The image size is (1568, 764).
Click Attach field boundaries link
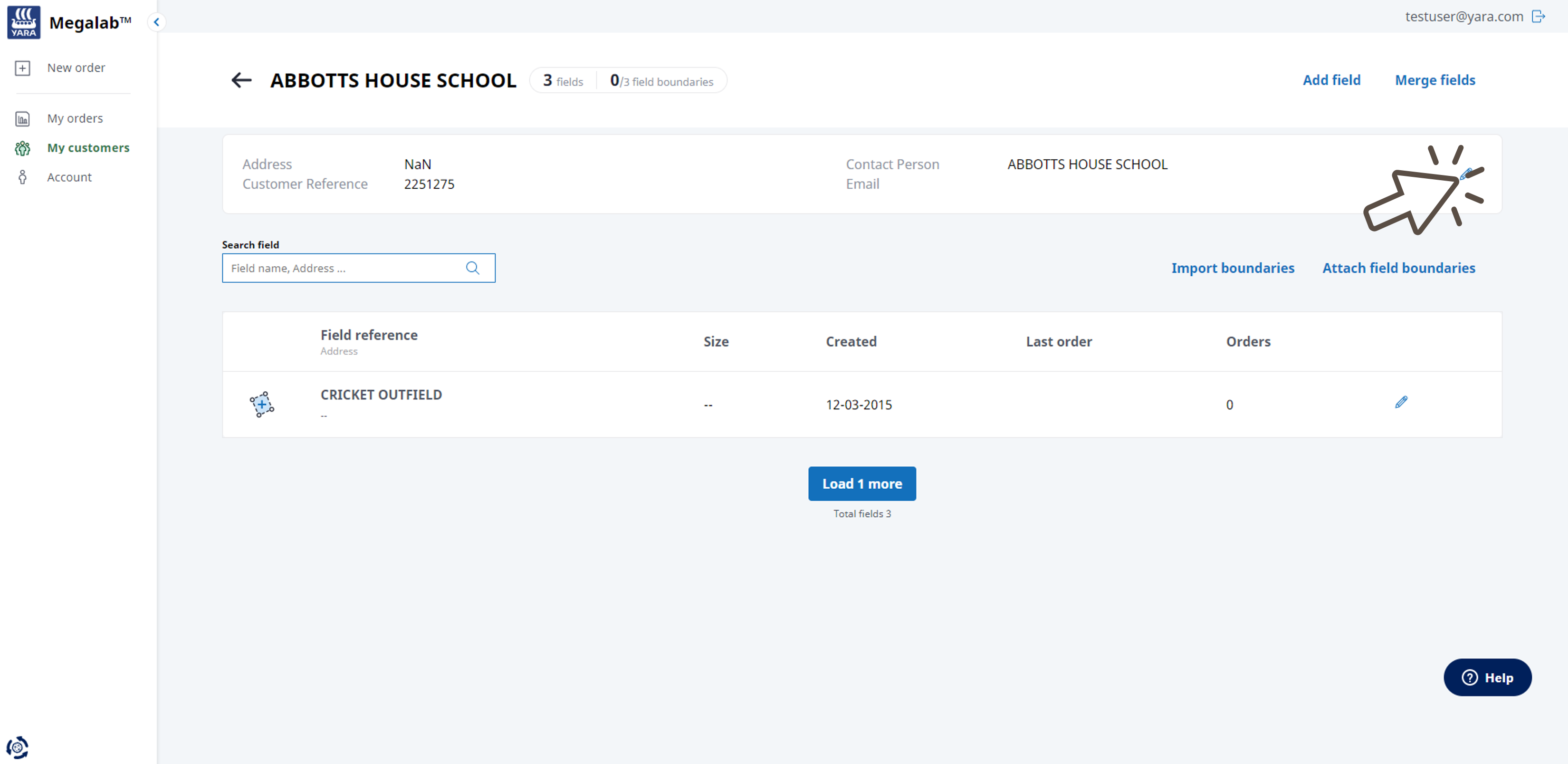point(1398,268)
